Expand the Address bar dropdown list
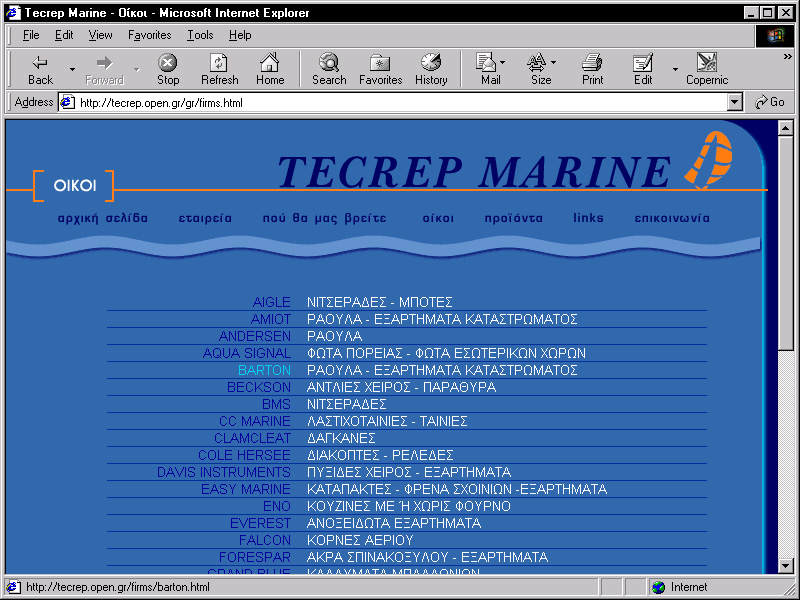 734,103
